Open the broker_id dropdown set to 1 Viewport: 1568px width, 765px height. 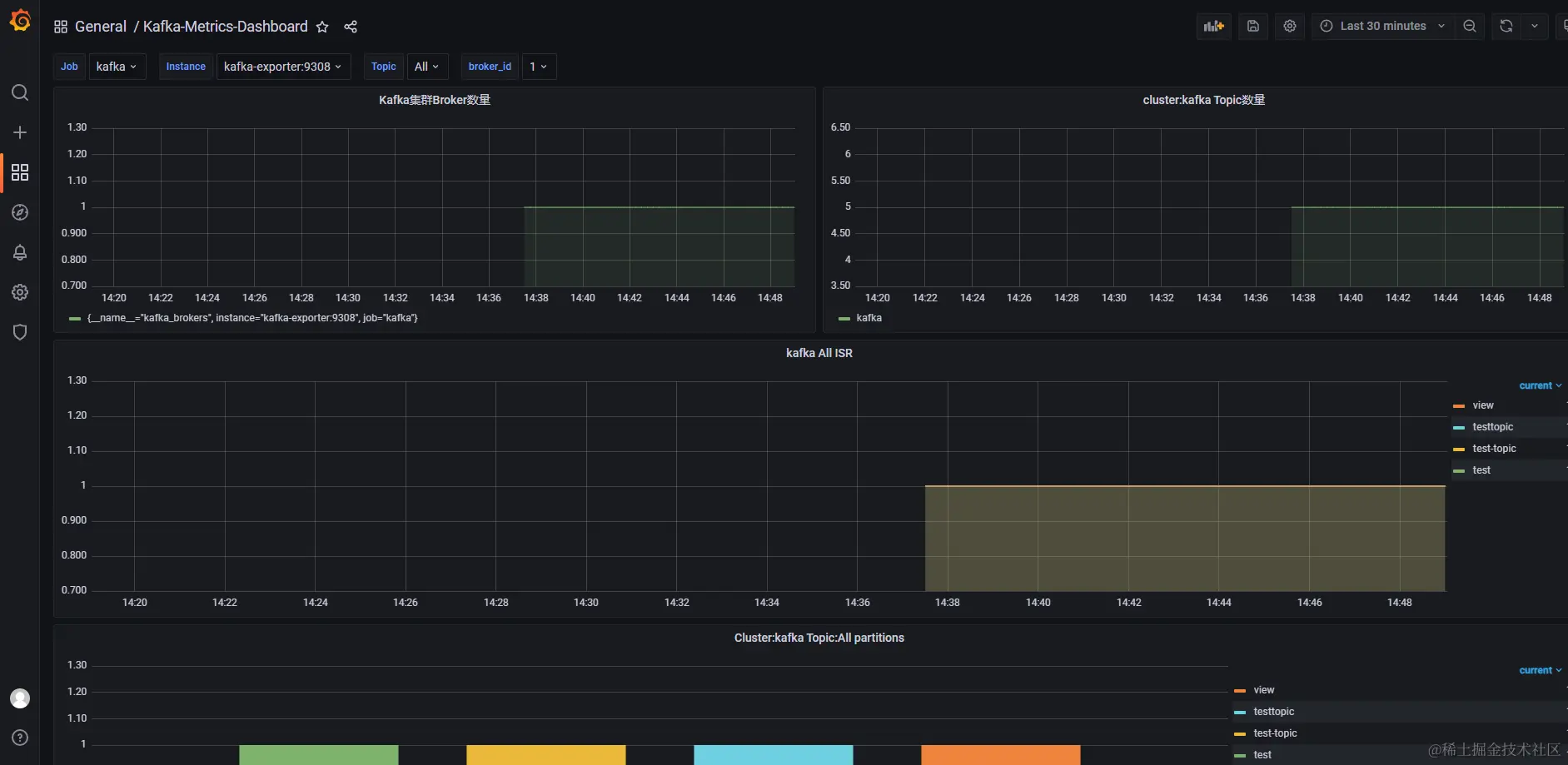pyautogui.click(x=539, y=67)
